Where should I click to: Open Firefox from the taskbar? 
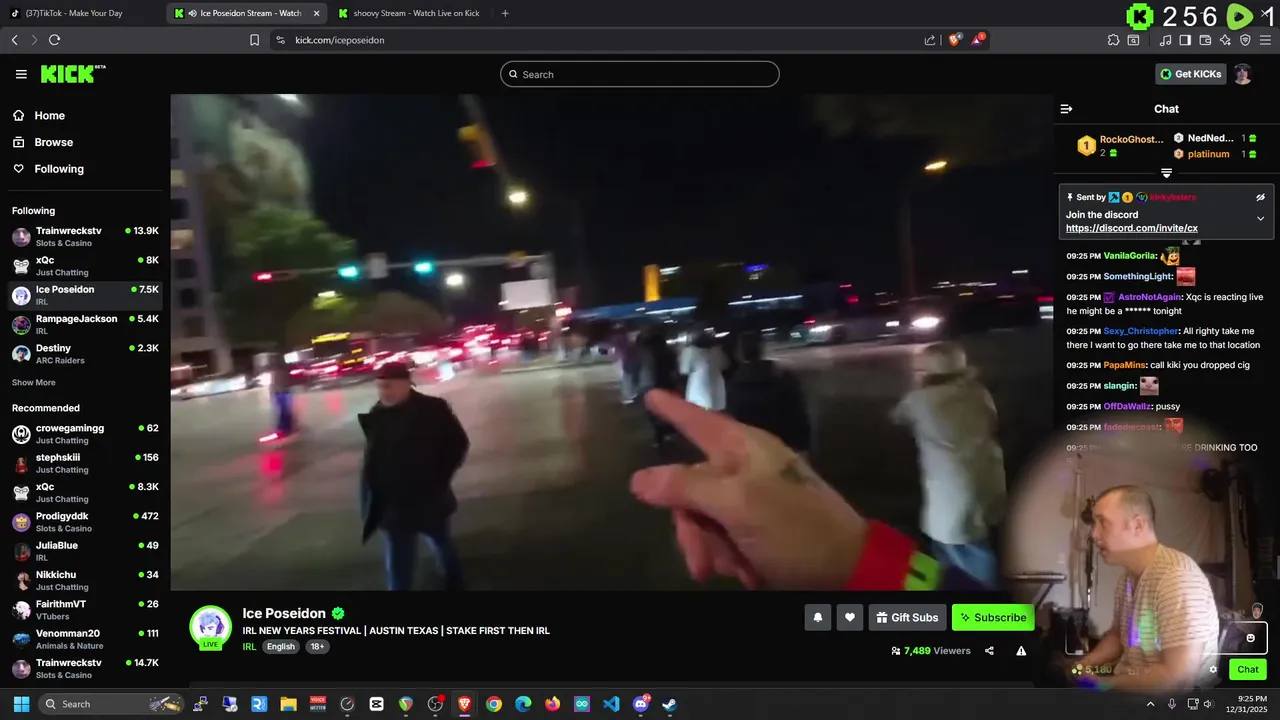pyautogui.click(x=552, y=704)
